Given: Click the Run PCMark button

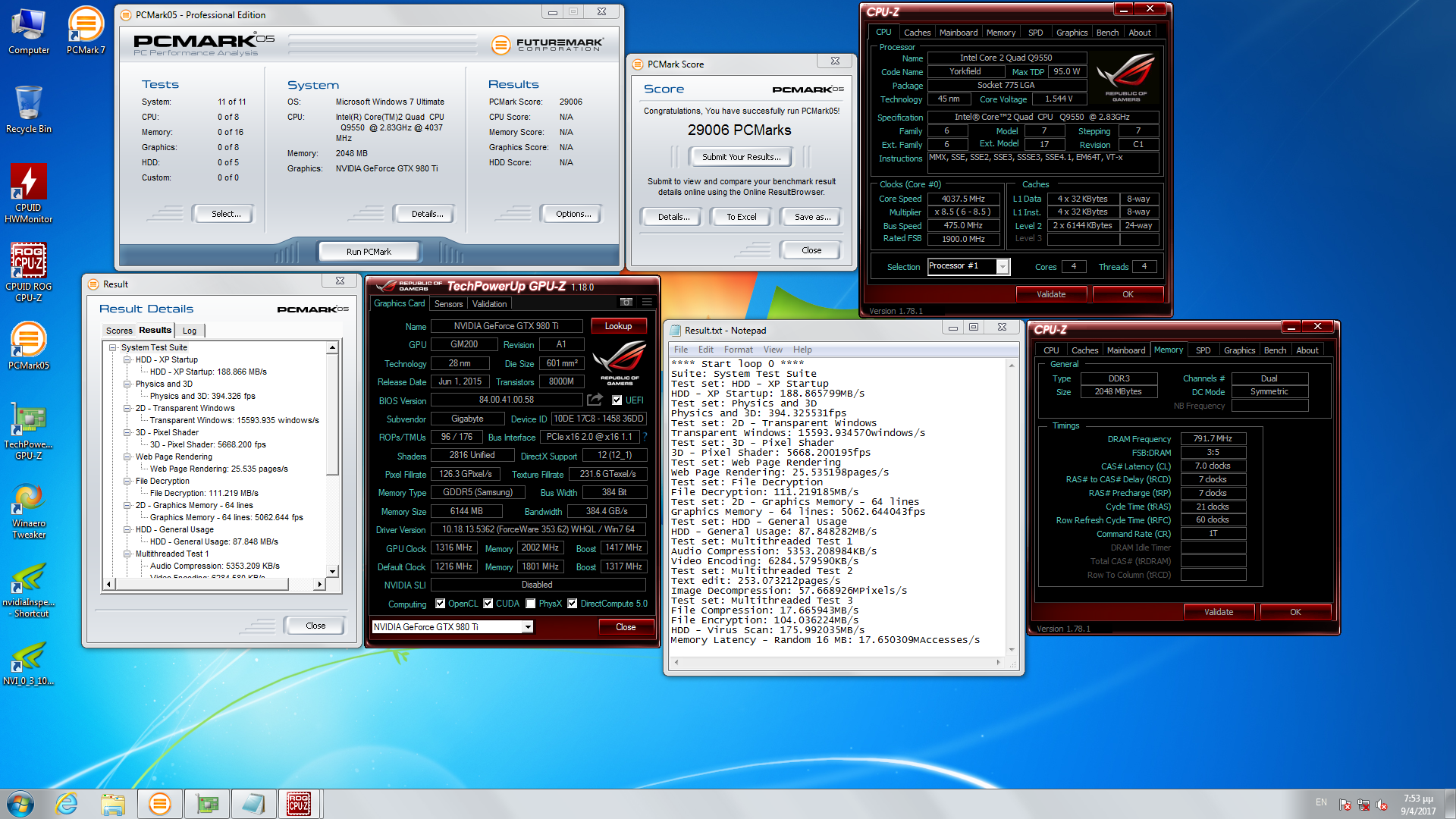Looking at the screenshot, I should 369,252.
